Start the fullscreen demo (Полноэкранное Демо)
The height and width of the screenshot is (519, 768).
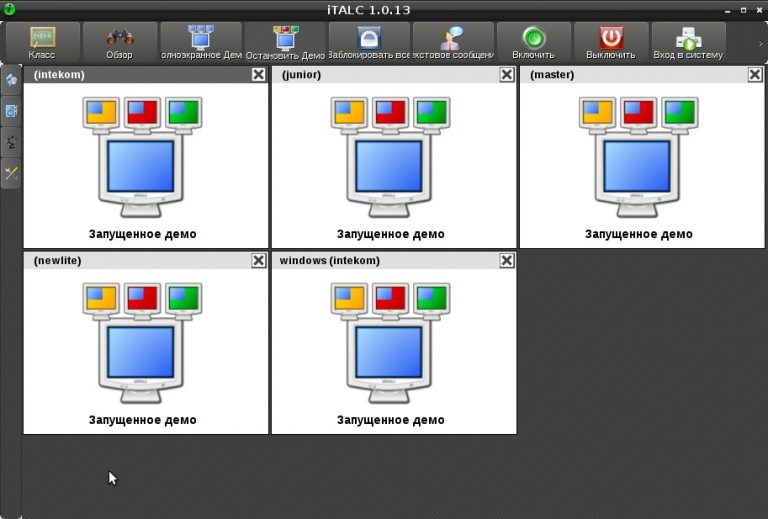point(201,42)
